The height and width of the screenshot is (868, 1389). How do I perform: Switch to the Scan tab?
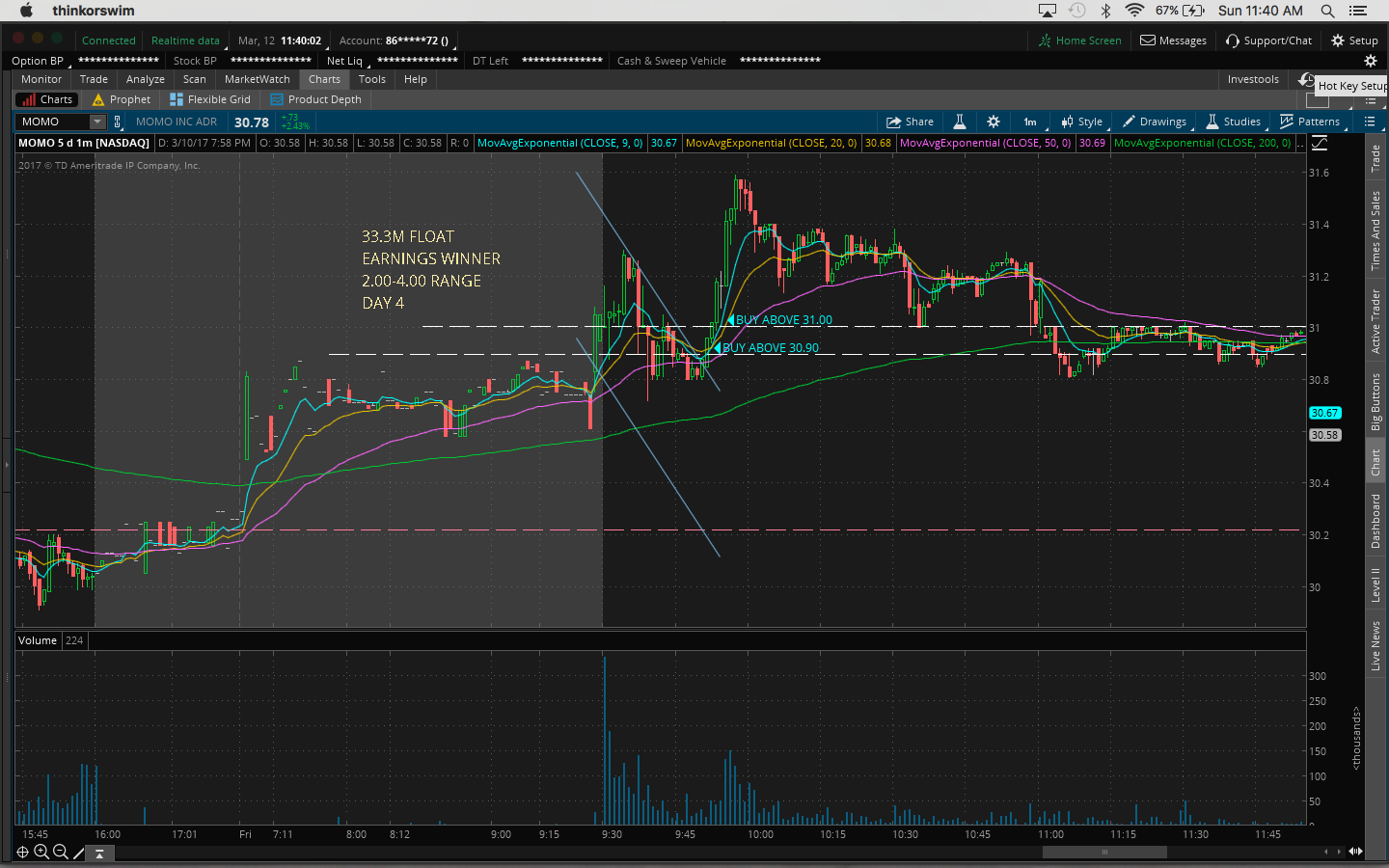[195, 79]
